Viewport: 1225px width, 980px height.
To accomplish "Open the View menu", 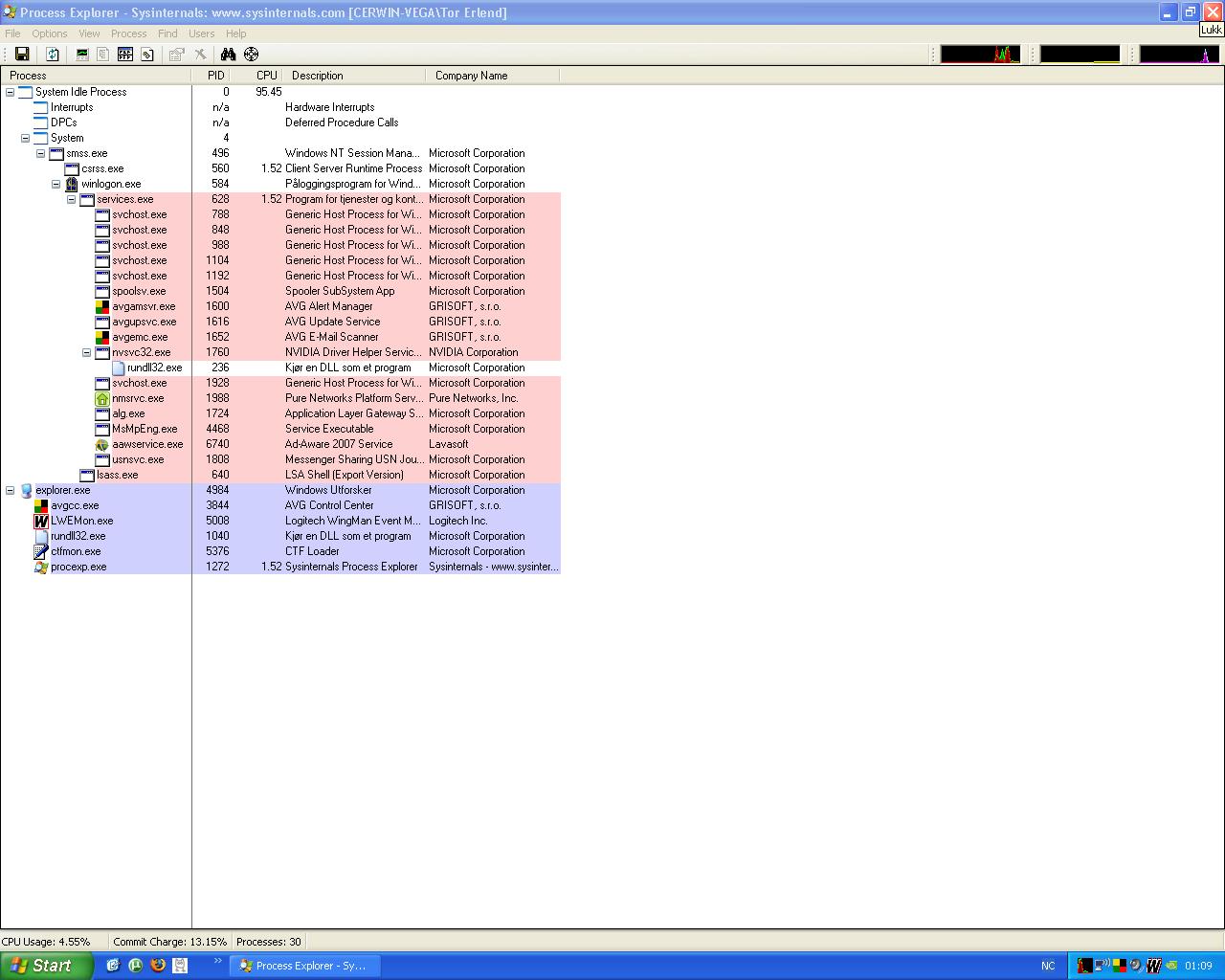I will (x=89, y=33).
